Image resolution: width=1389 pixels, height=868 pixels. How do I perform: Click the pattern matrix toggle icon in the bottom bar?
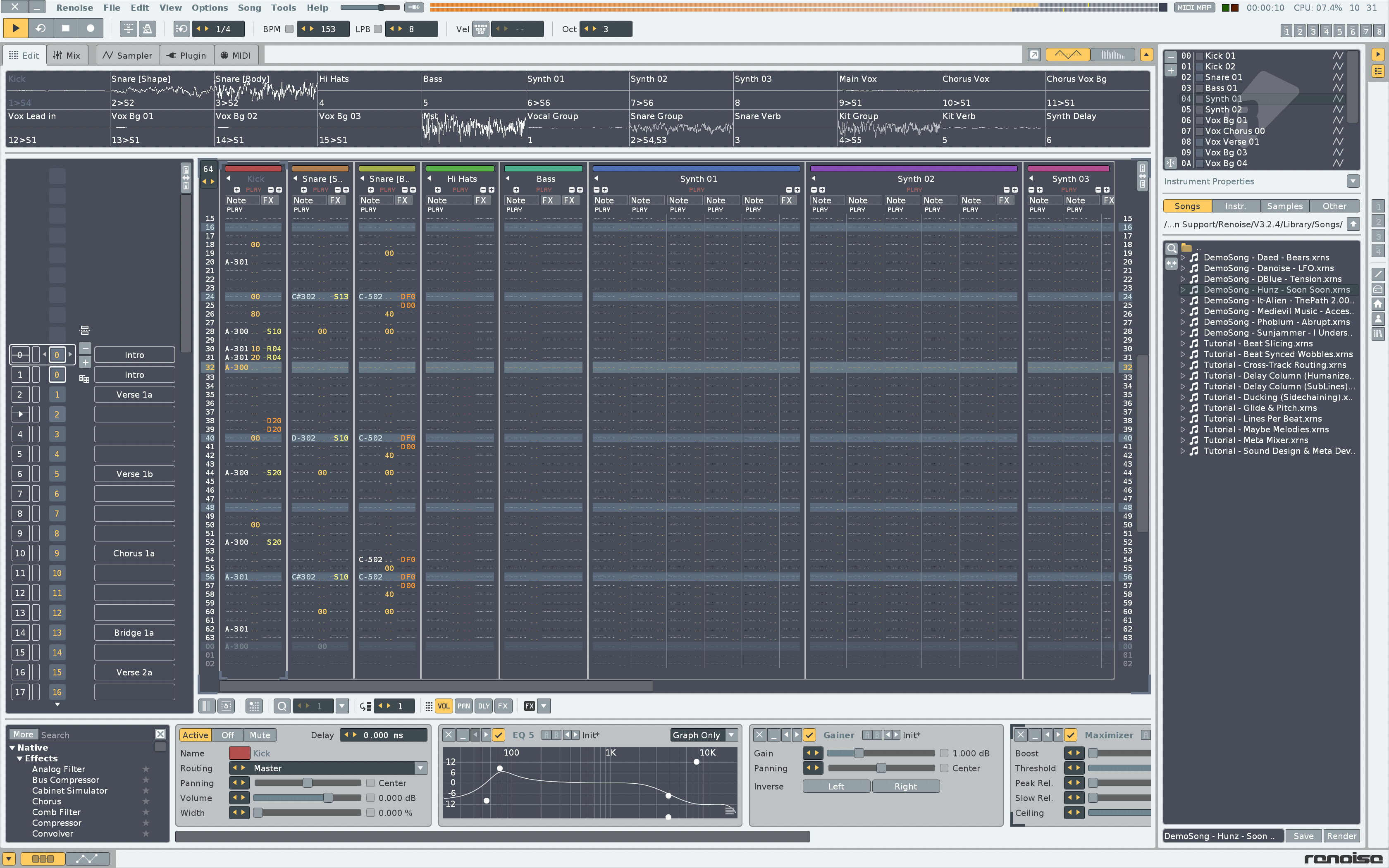(43, 859)
